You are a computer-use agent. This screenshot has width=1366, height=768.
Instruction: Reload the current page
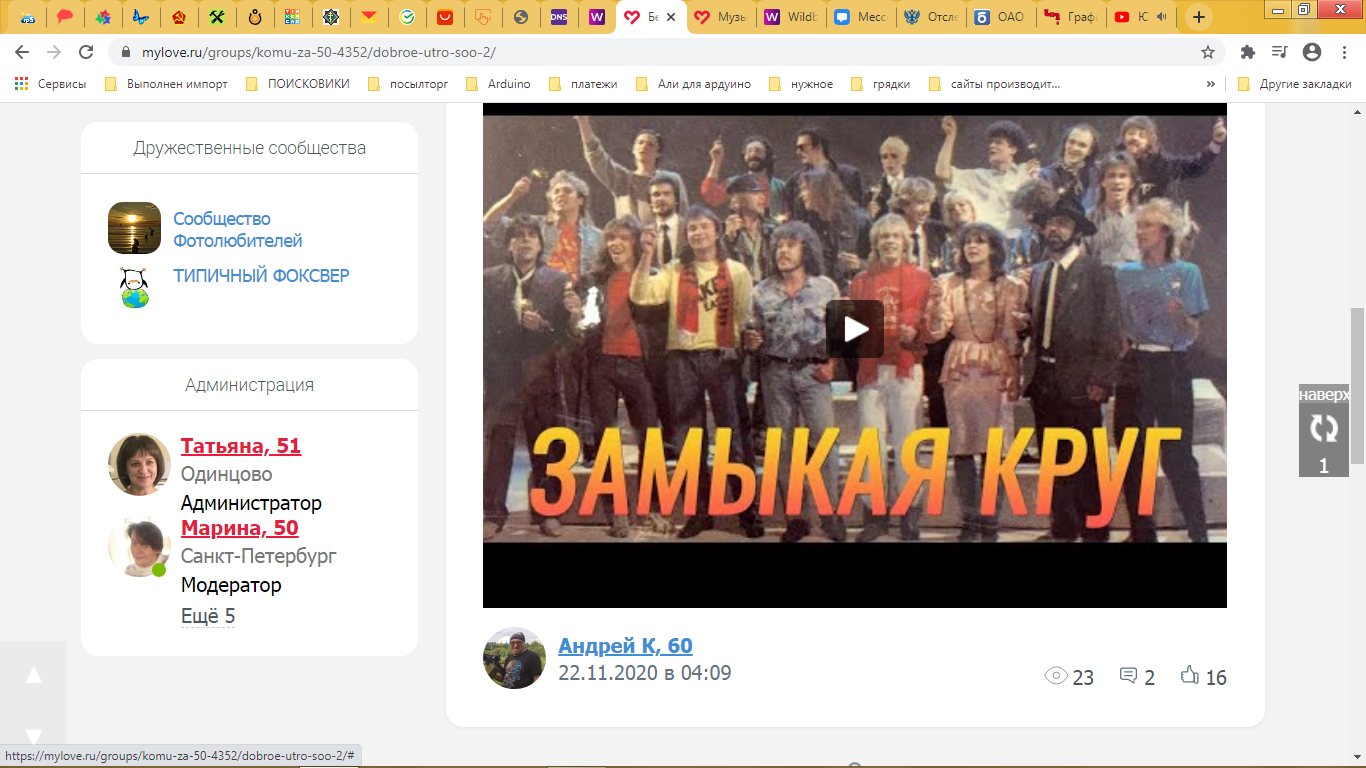coord(86,52)
